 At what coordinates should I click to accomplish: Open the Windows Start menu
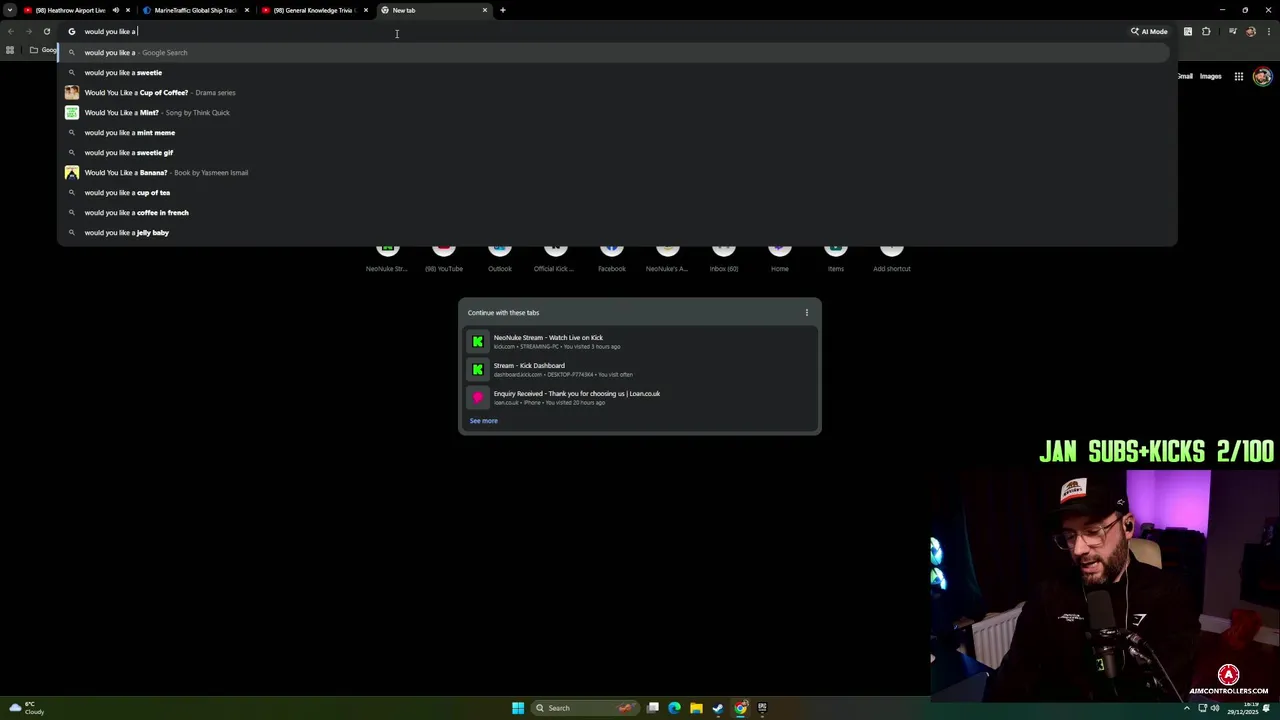point(518,708)
